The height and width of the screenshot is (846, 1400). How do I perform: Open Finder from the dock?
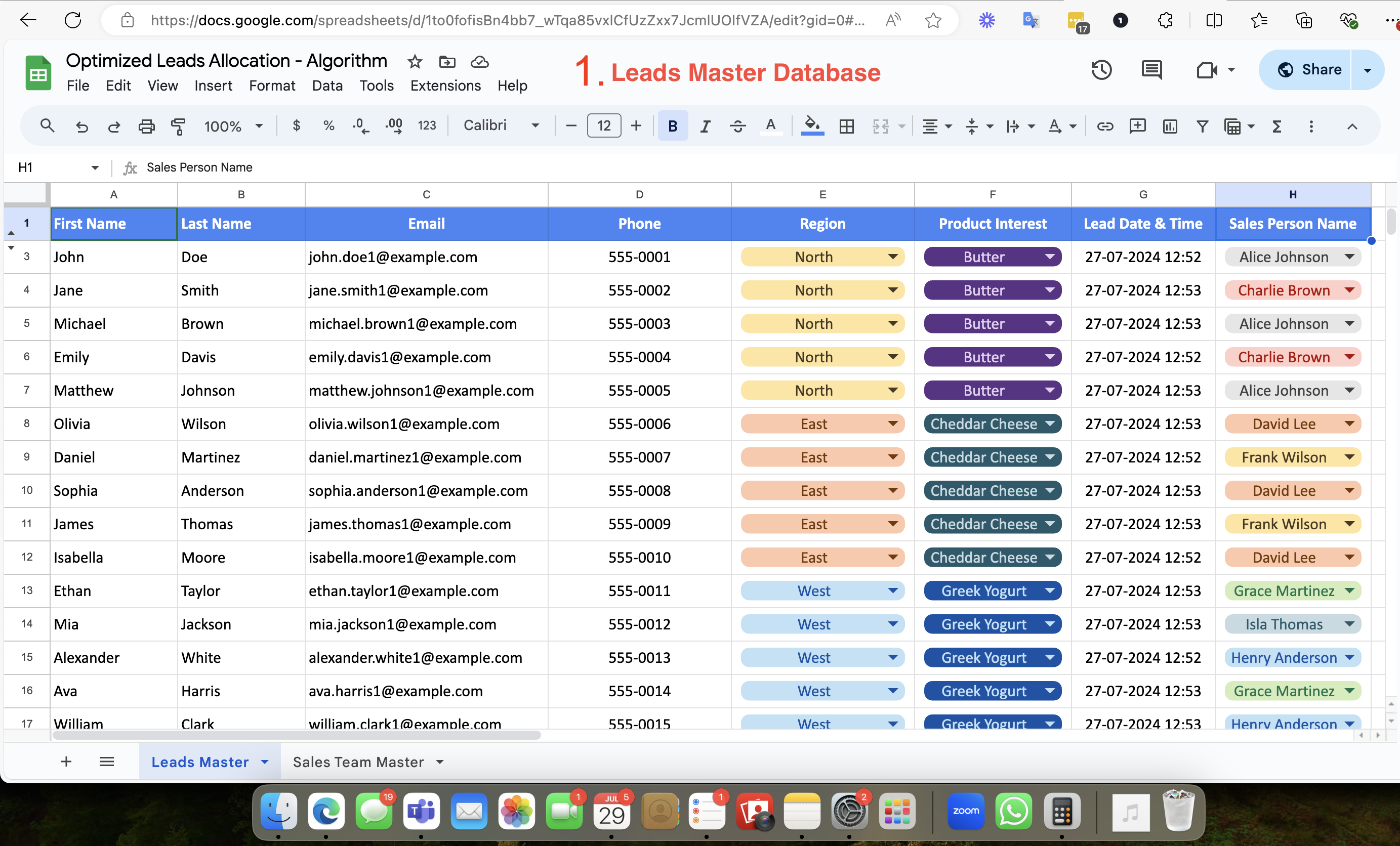tap(278, 811)
